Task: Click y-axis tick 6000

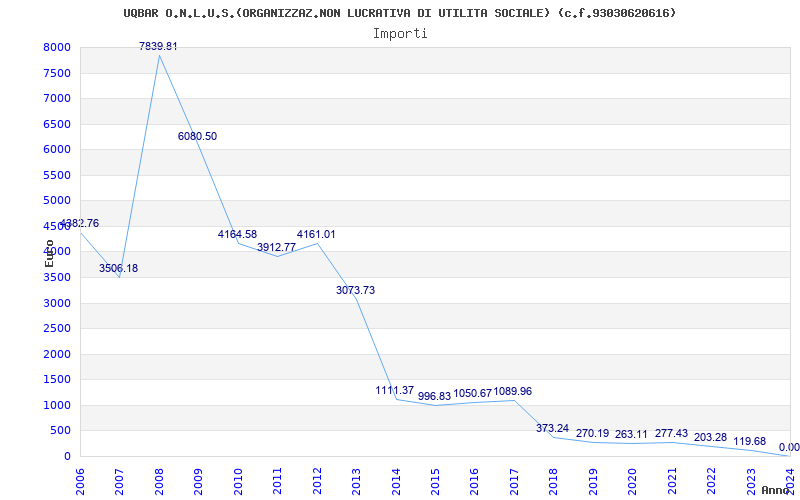Action: (x=57, y=149)
